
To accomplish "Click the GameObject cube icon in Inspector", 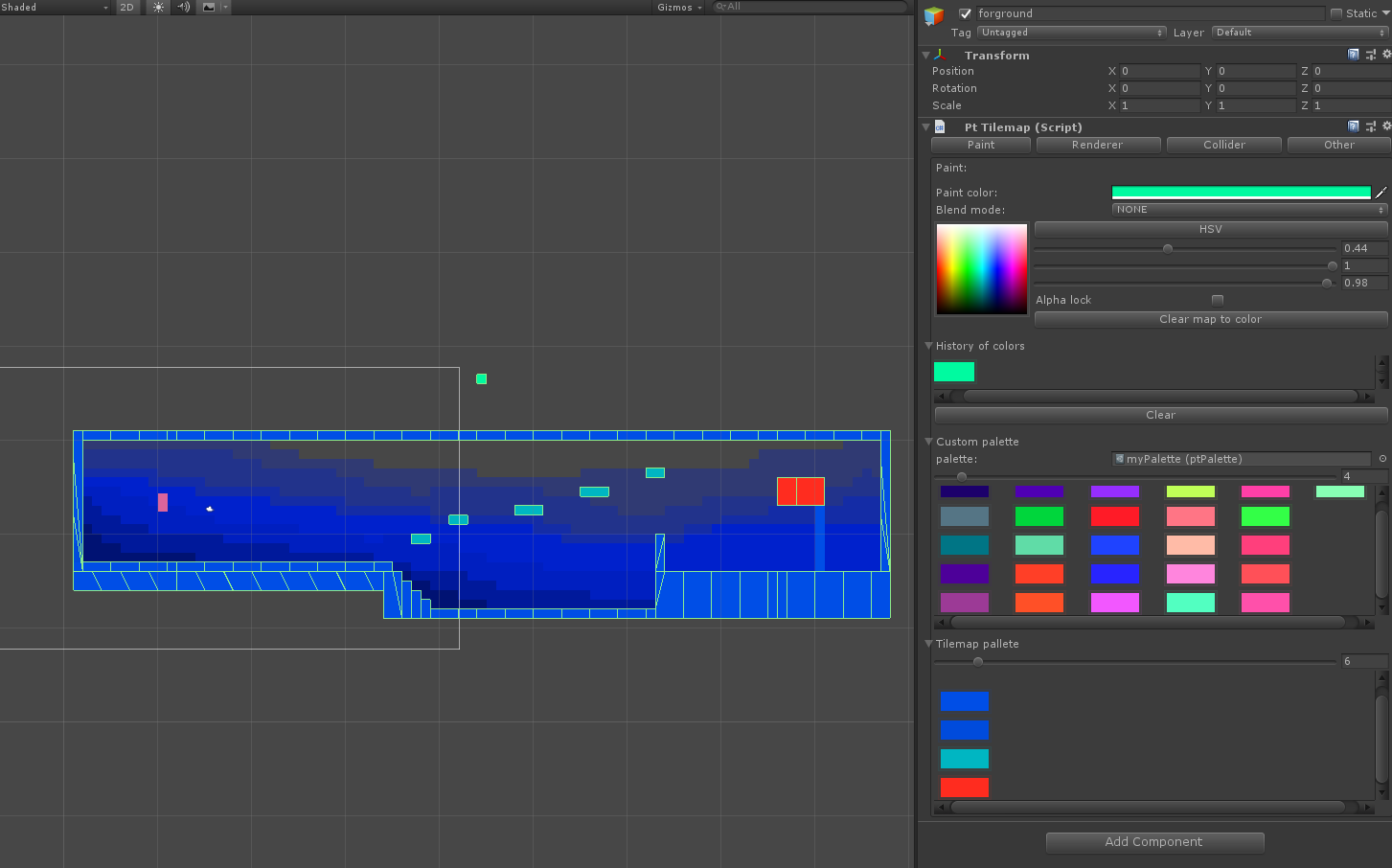I will [934, 15].
